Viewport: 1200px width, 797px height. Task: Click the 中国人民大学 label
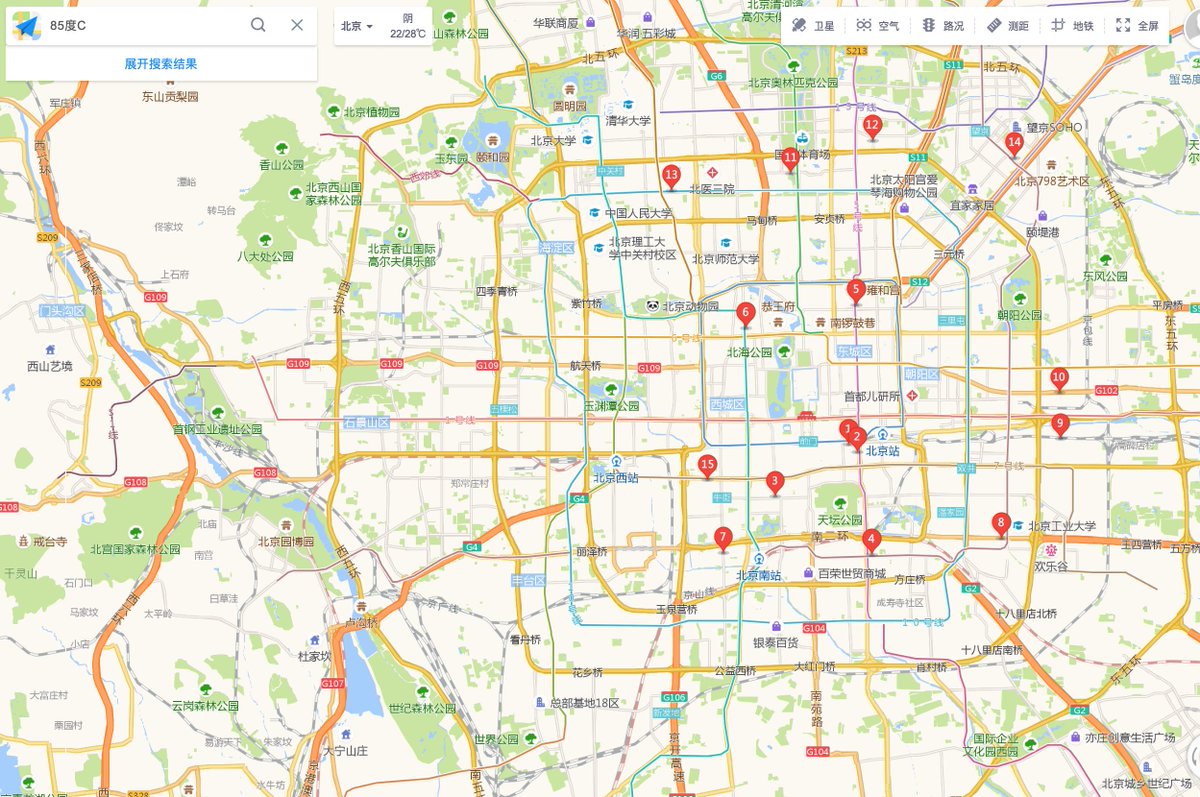click(638, 213)
